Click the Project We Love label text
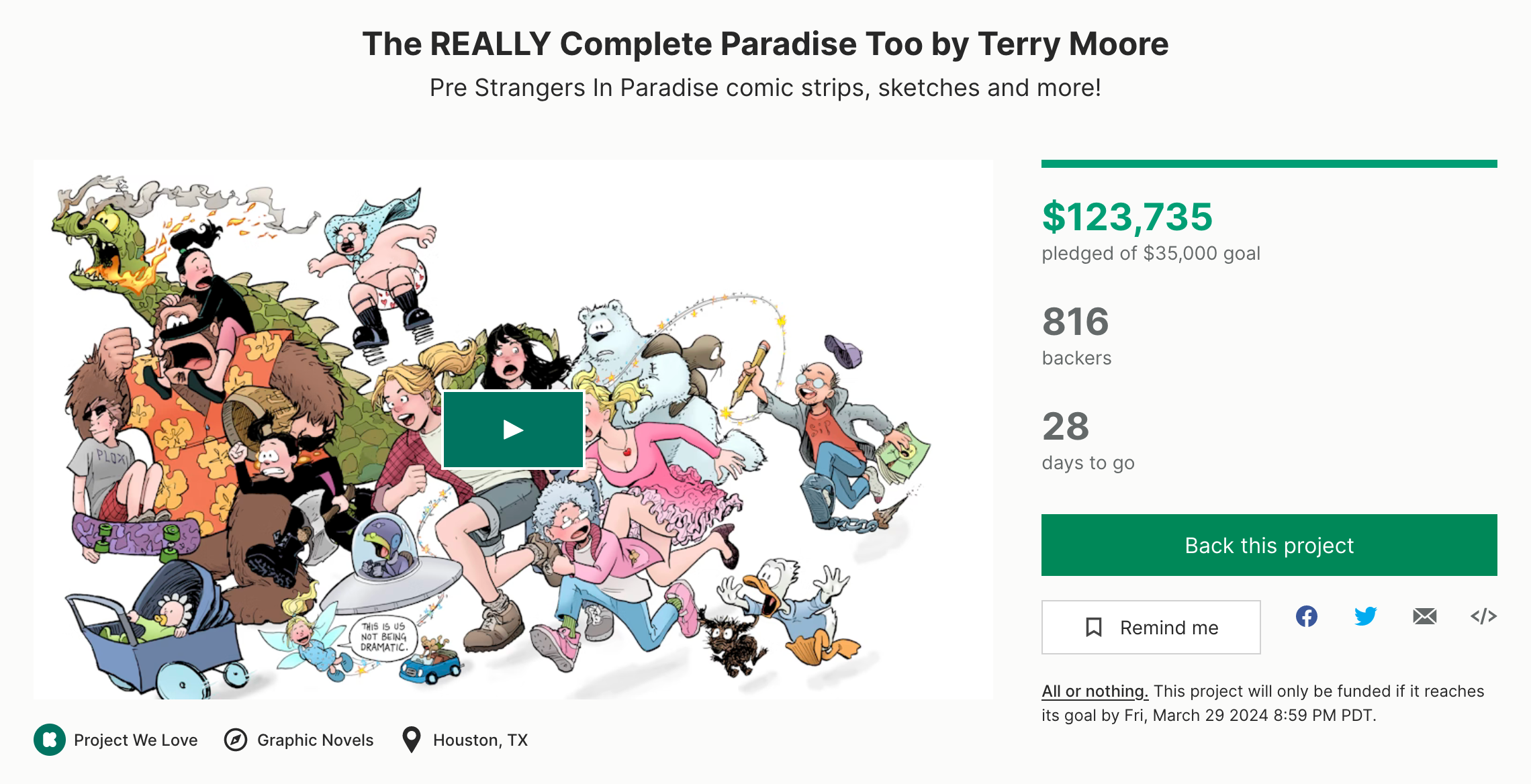Image resolution: width=1531 pixels, height=784 pixels. click(x=136, y=740)
